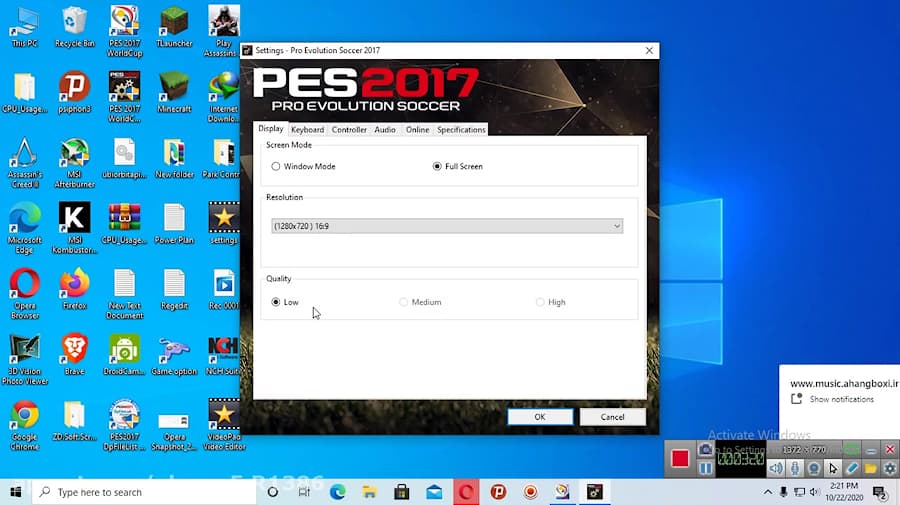
Task: Toggle webcam overlay in recorder
Action: (814, 468)
